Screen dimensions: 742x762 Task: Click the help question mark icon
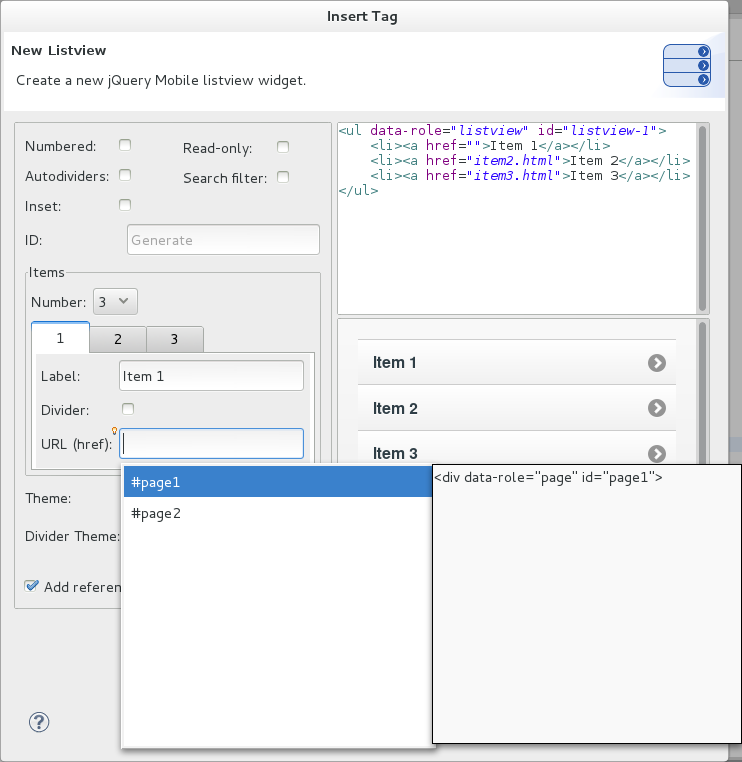40,722
